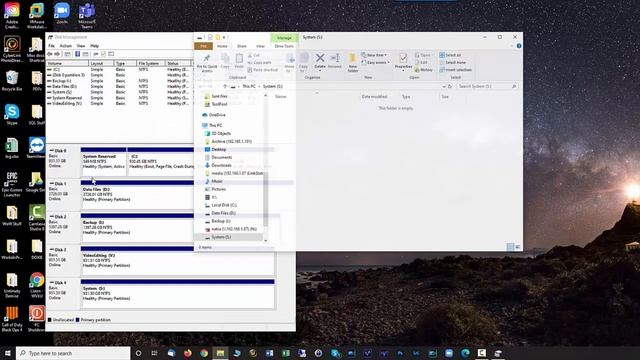
Task: Select VideoEditing (V:) row in volume list
Action: pos(118,104)
